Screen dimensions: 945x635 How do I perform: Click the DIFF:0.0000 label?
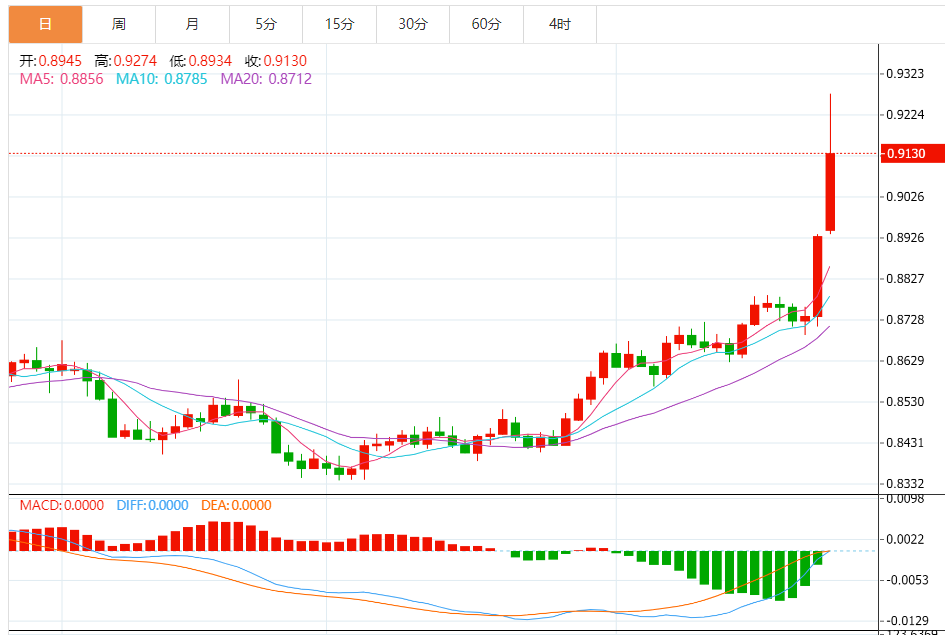tap(152, 505)
